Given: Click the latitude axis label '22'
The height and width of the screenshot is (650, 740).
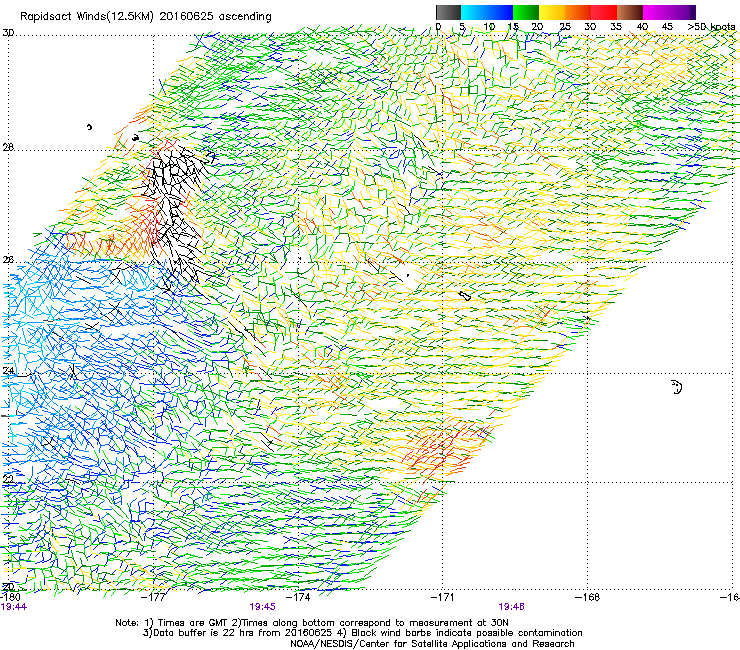Looking at the screenshot, I should click(8, 479).
